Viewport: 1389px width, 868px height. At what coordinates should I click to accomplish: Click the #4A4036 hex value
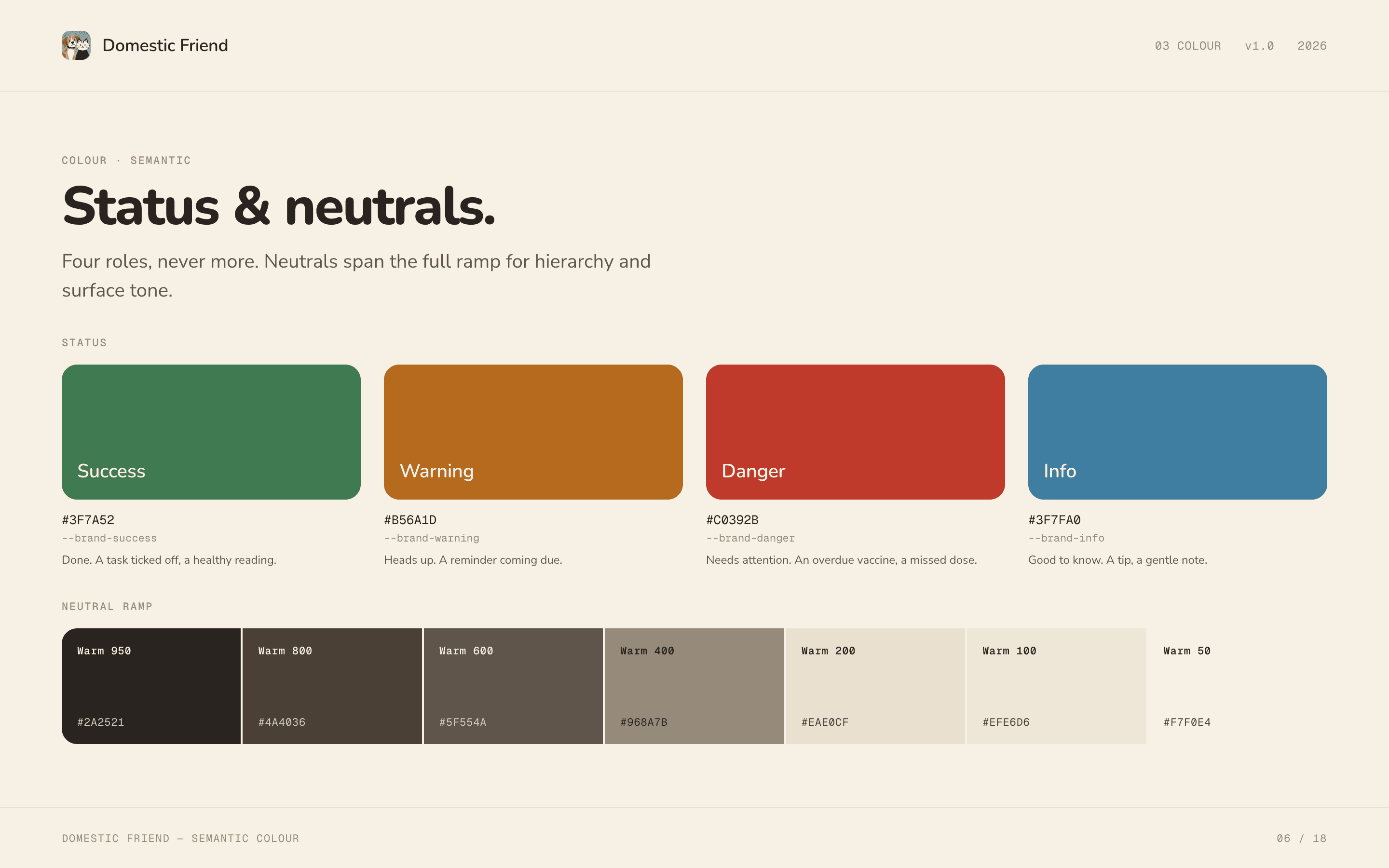282,722
